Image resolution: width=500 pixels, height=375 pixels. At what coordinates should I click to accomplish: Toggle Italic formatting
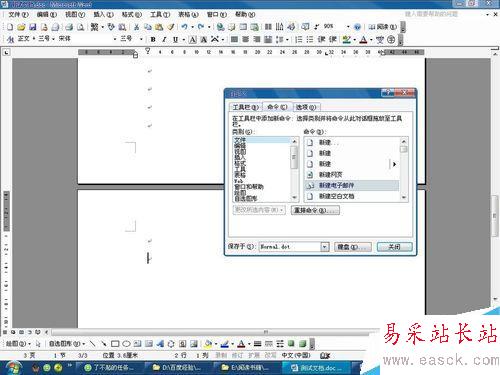tap(164, 39)
